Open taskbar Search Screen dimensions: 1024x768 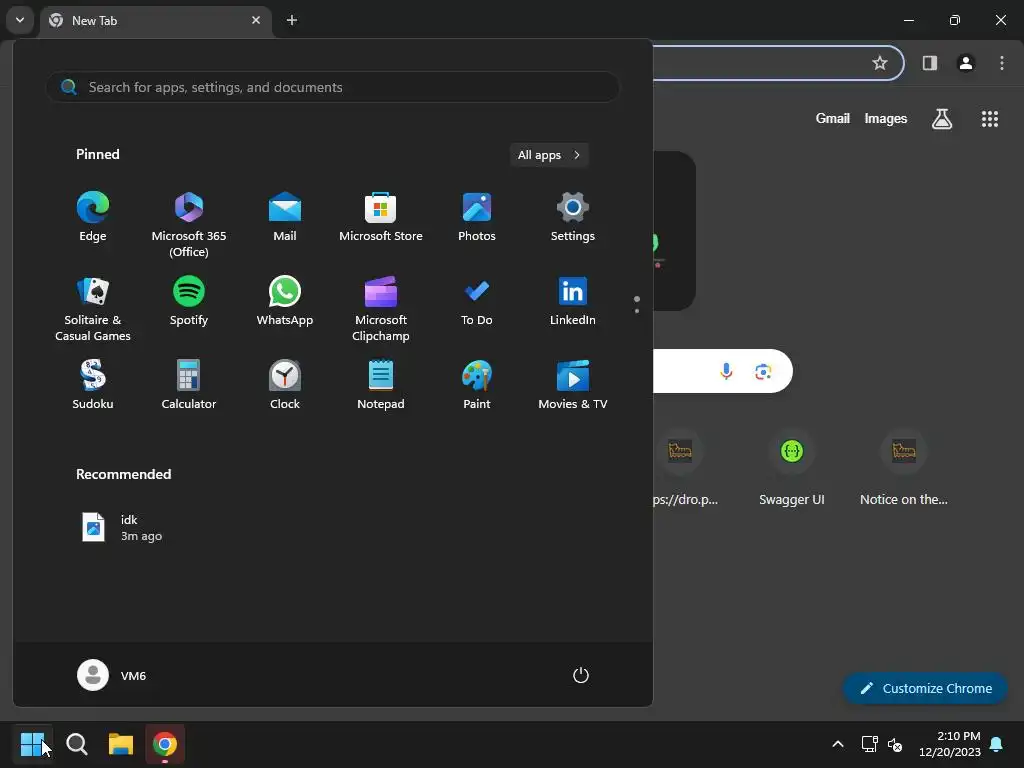pyautogui.click(x=77, y=744)
